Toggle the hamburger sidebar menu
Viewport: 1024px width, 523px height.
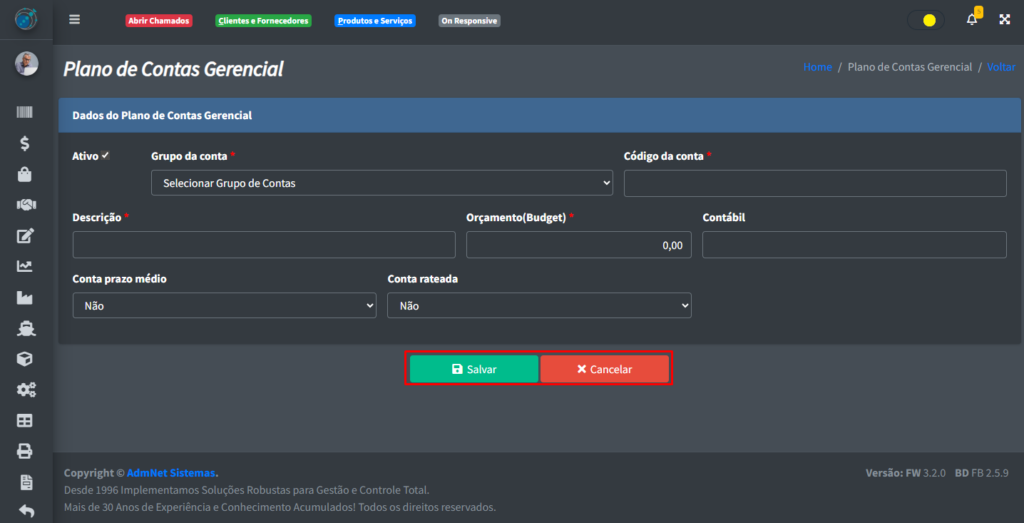pos(74,20)
